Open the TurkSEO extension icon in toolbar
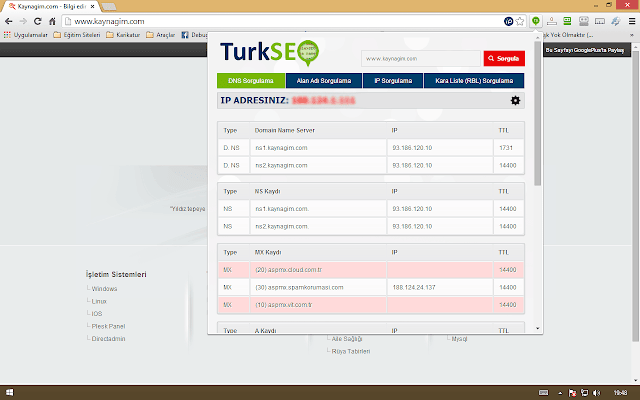The image size is (640, 400). [536, 21]
